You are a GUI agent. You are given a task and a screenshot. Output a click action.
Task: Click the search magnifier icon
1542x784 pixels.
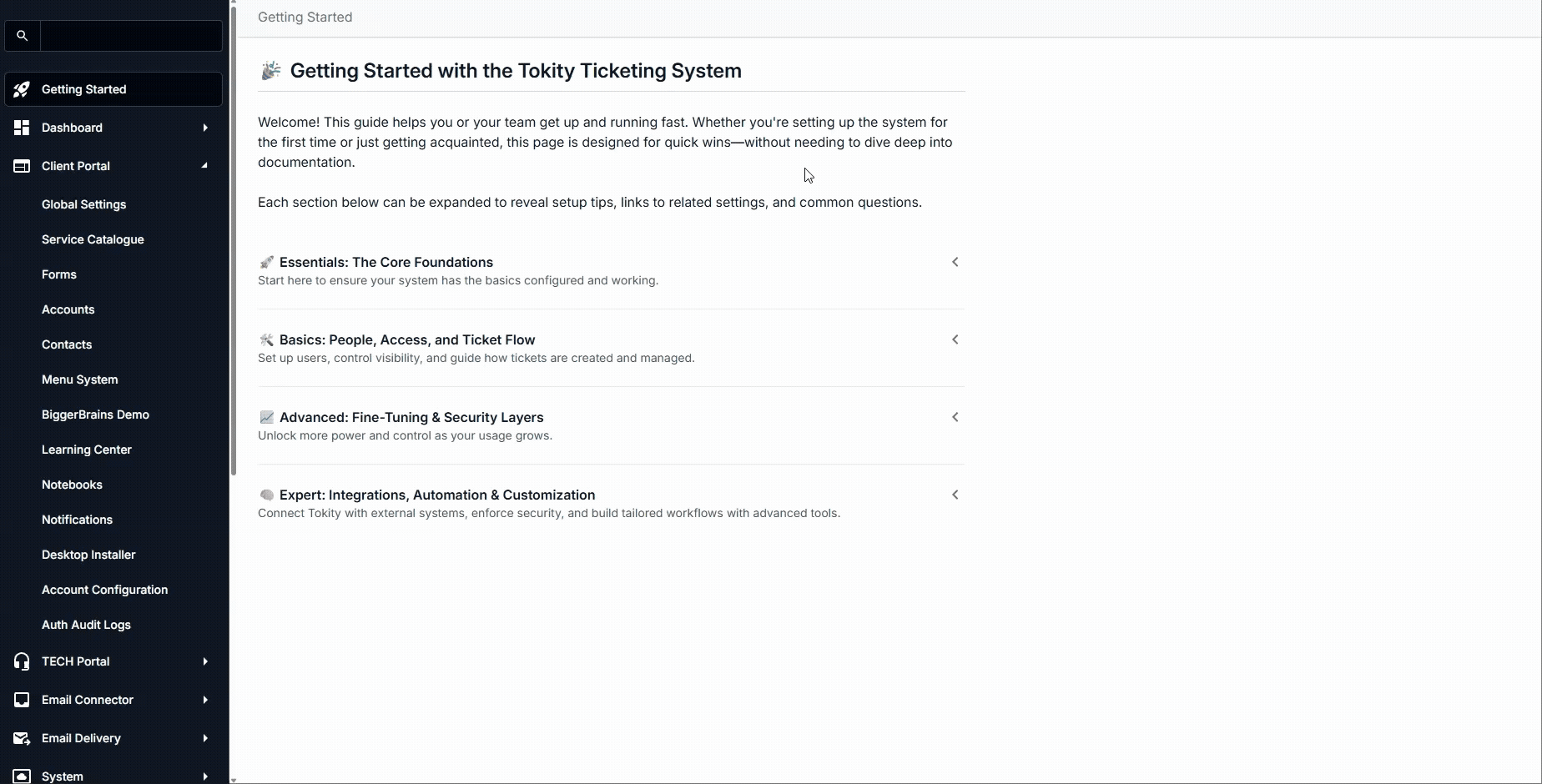point(23,36)
